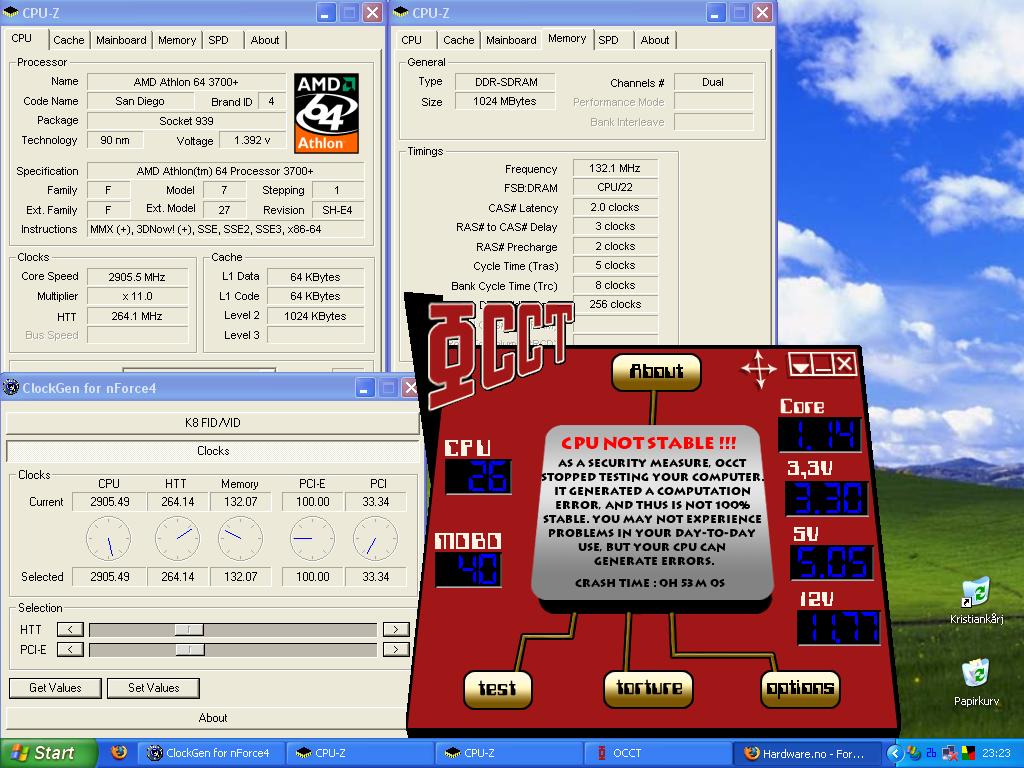Click the Memory clock dial
1024x768 pixels.
[x=240, y=539]
